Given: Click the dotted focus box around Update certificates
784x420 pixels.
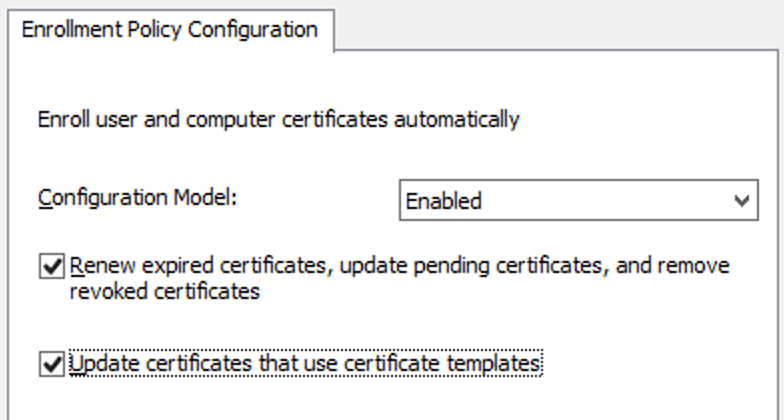Looking at the screenshot, I should point(305,364).
